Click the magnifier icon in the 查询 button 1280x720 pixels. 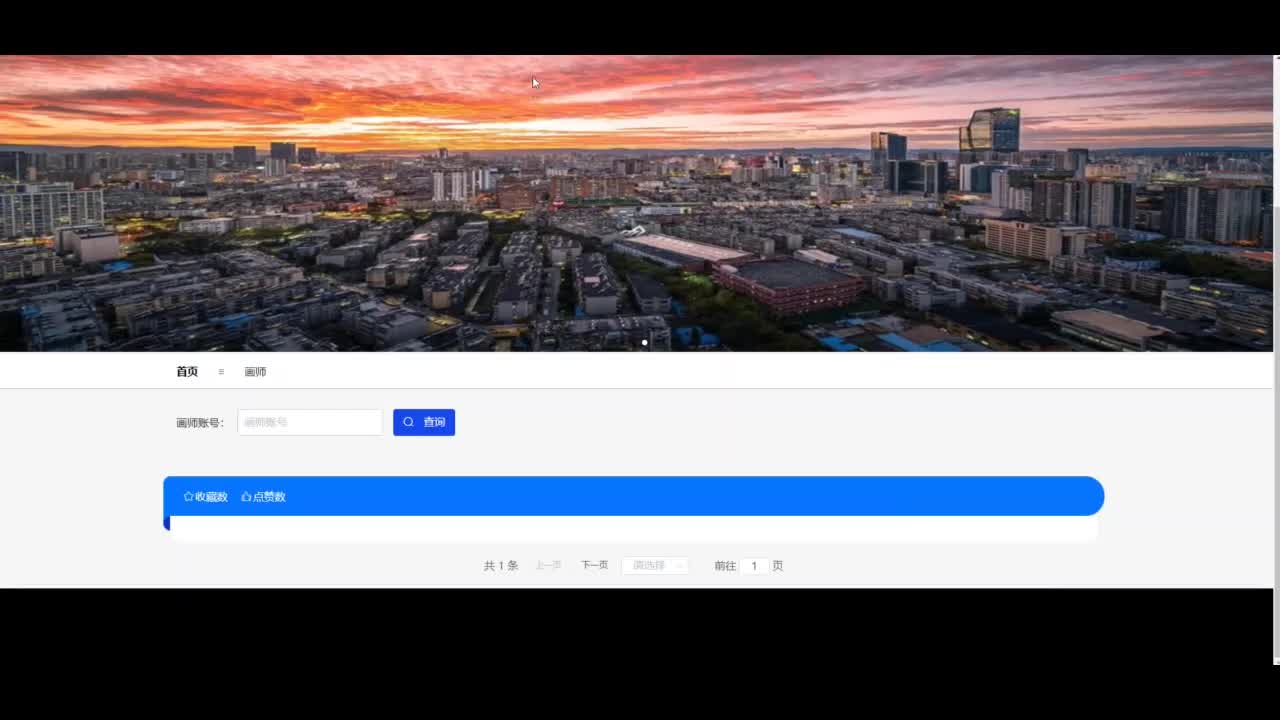point(408,422)
